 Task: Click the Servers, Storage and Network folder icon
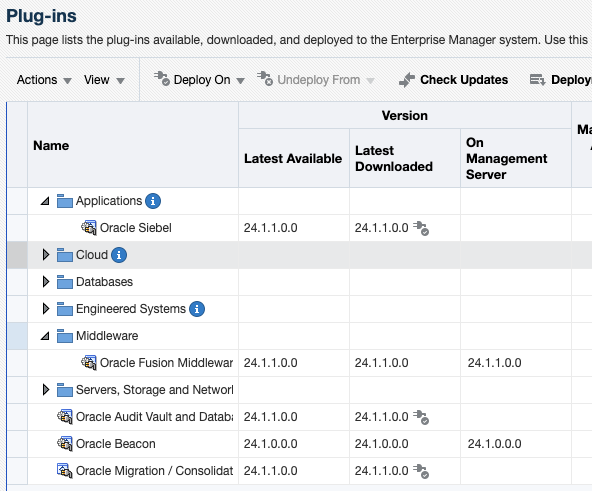click(x=65, y=390)
